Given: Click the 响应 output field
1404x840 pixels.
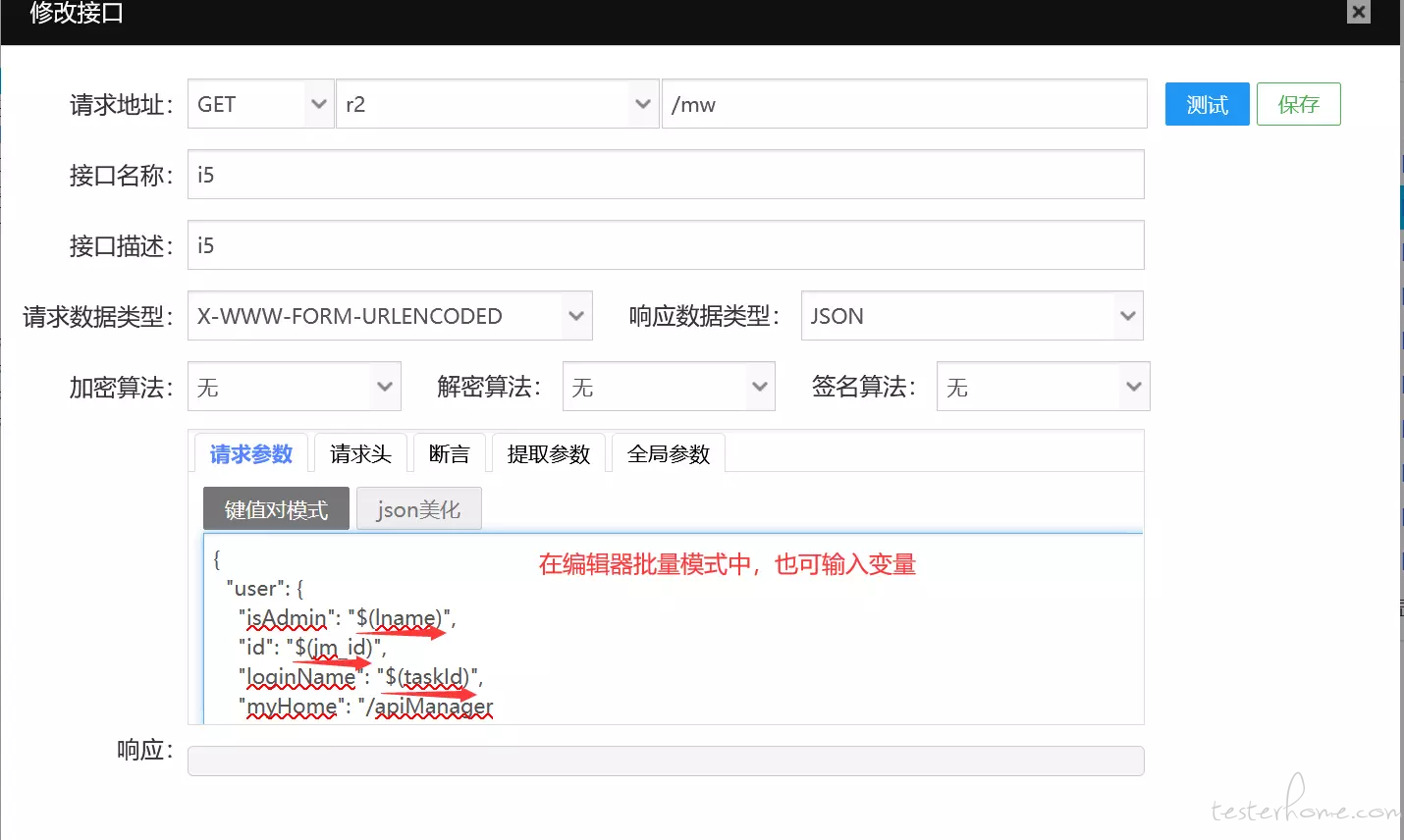Looking at the screenshot, I should pos(666,761).
